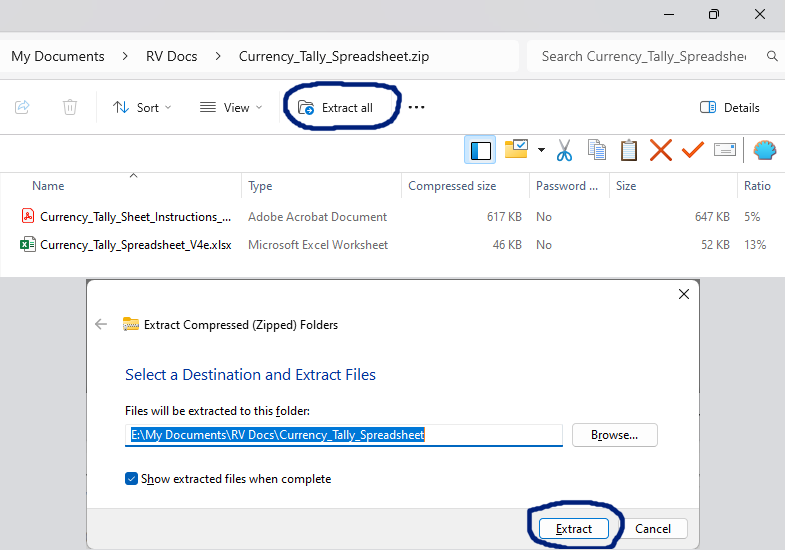Viewport: 785px width, 550px height.
Task: Click the Browse button
Action: click(614, 435)
